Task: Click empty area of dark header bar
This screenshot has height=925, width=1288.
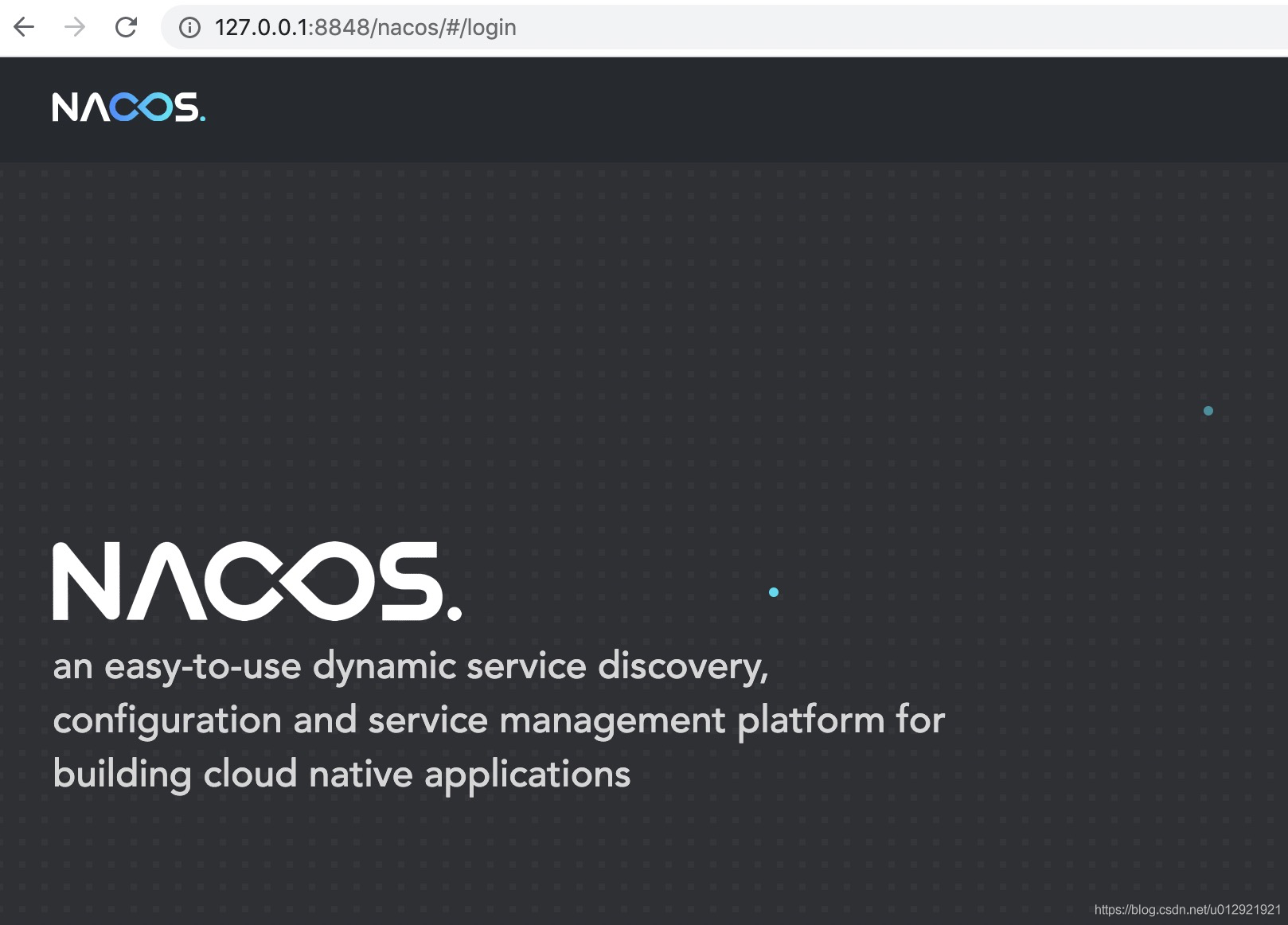Action: pyautogui.click(x=716, y=109)
